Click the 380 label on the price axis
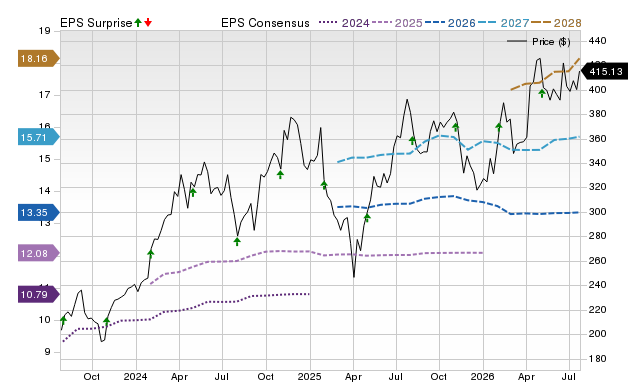This screenshot has height=382, width=640. [598, 114]
